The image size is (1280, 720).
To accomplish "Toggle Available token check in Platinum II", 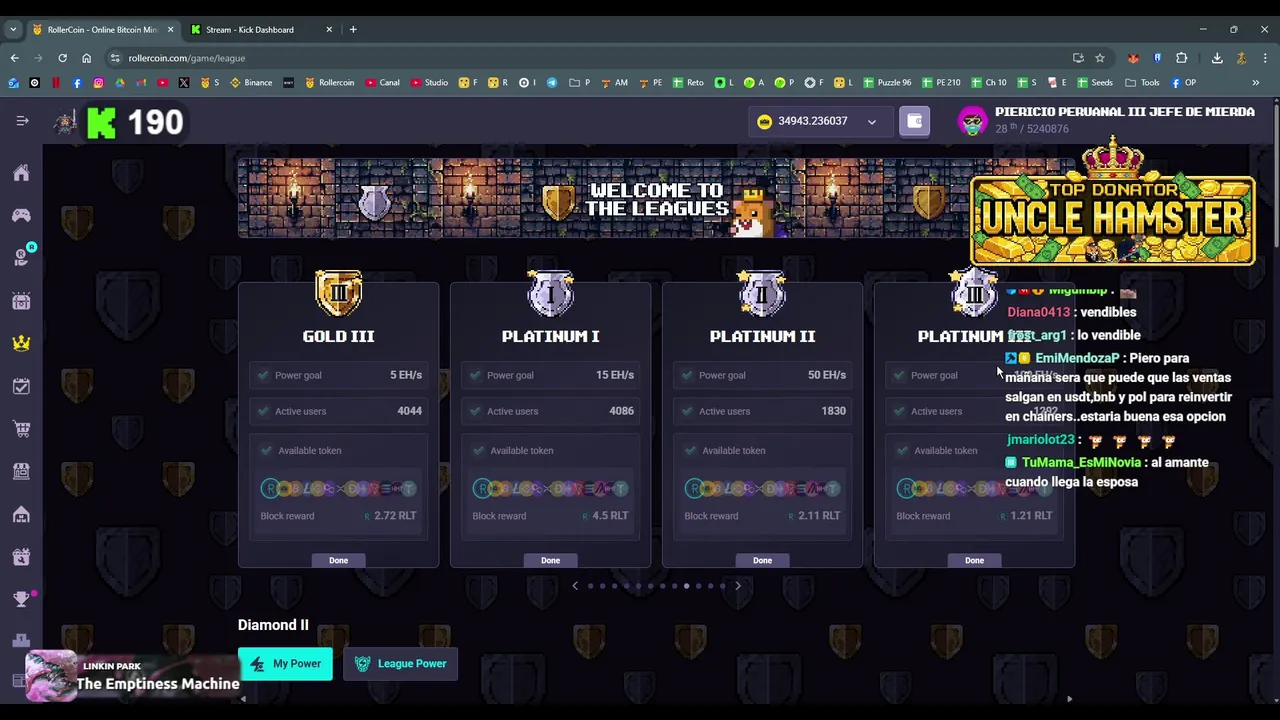I will 690,450.
